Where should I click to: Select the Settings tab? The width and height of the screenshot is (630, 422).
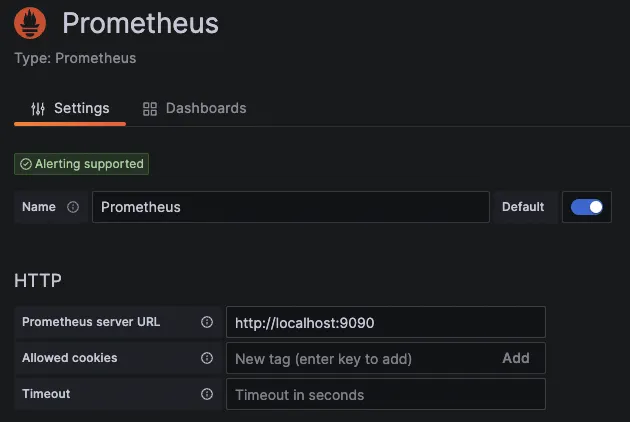pyautogui.click(x=70, y=108)
